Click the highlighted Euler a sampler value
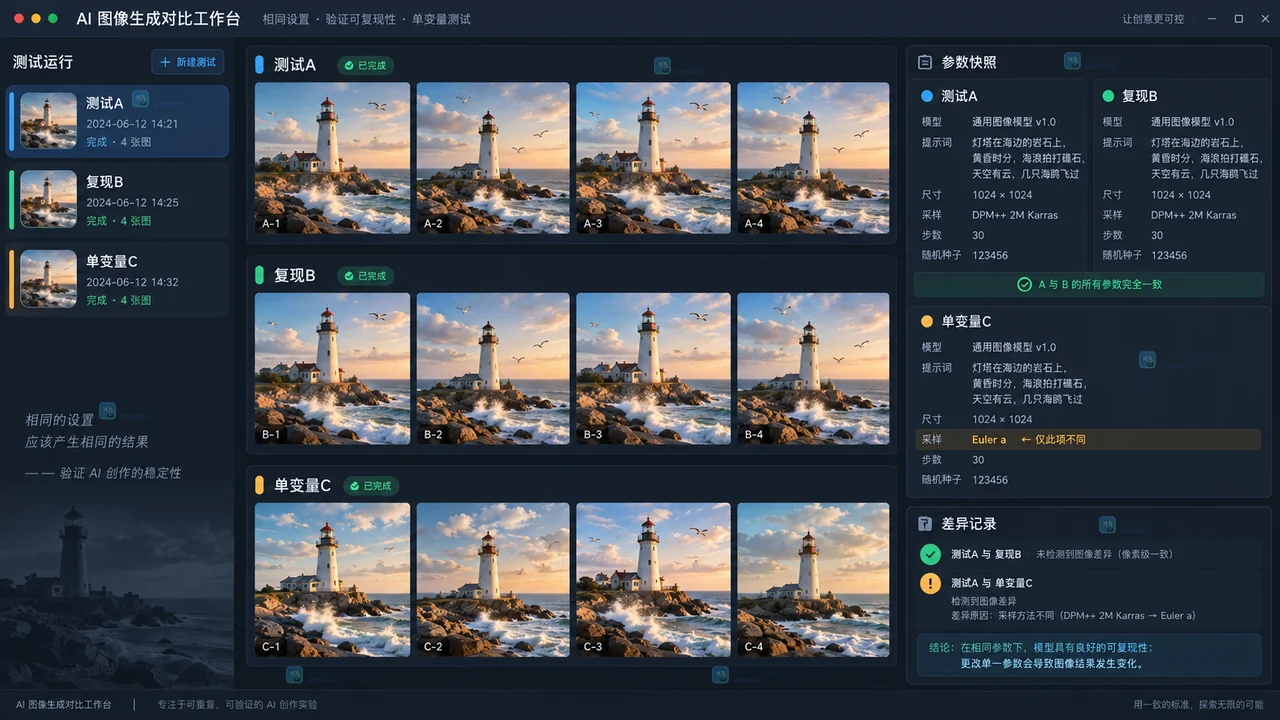Screen dimensions: 1280x720 point(989,440)
